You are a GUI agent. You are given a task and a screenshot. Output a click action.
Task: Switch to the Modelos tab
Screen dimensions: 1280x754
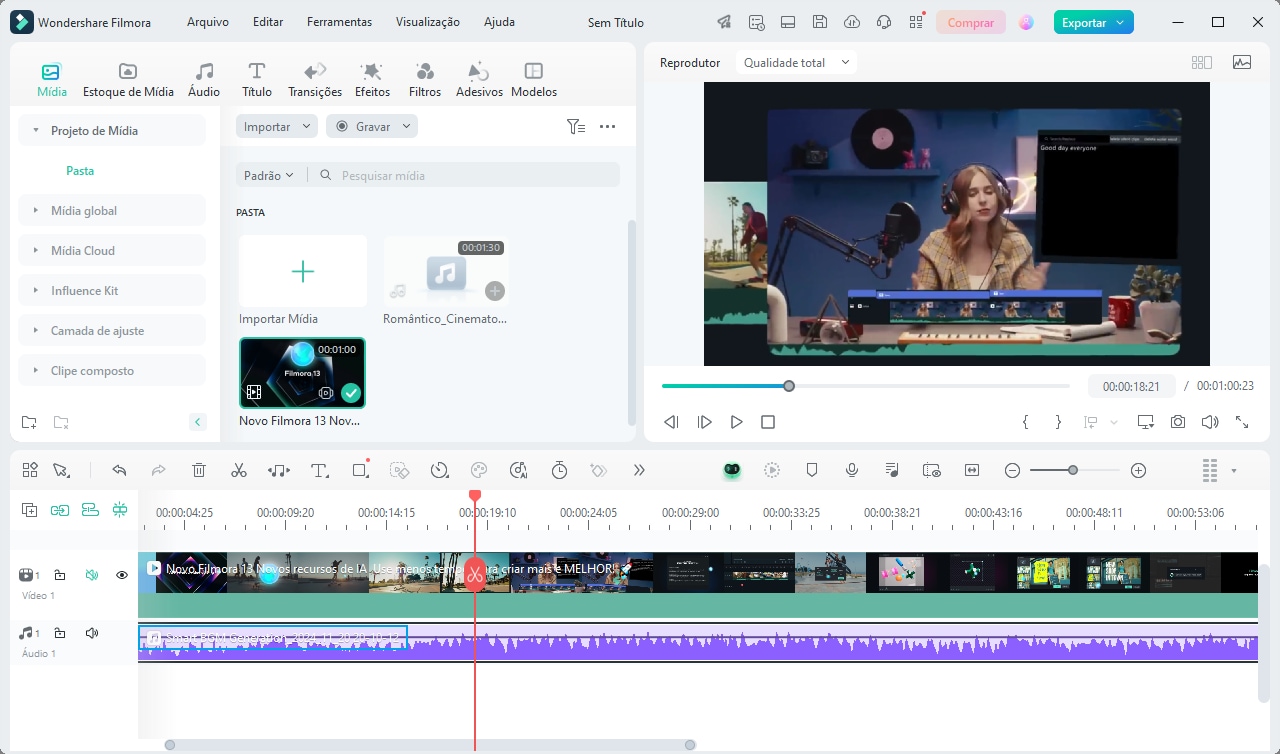tap(534, 80)
